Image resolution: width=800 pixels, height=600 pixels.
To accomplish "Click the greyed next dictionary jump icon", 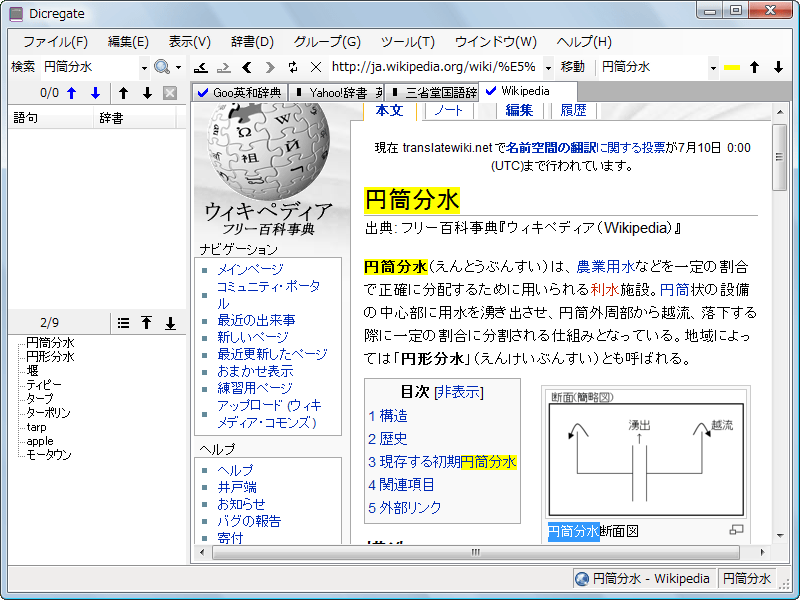I will [223, 67].
